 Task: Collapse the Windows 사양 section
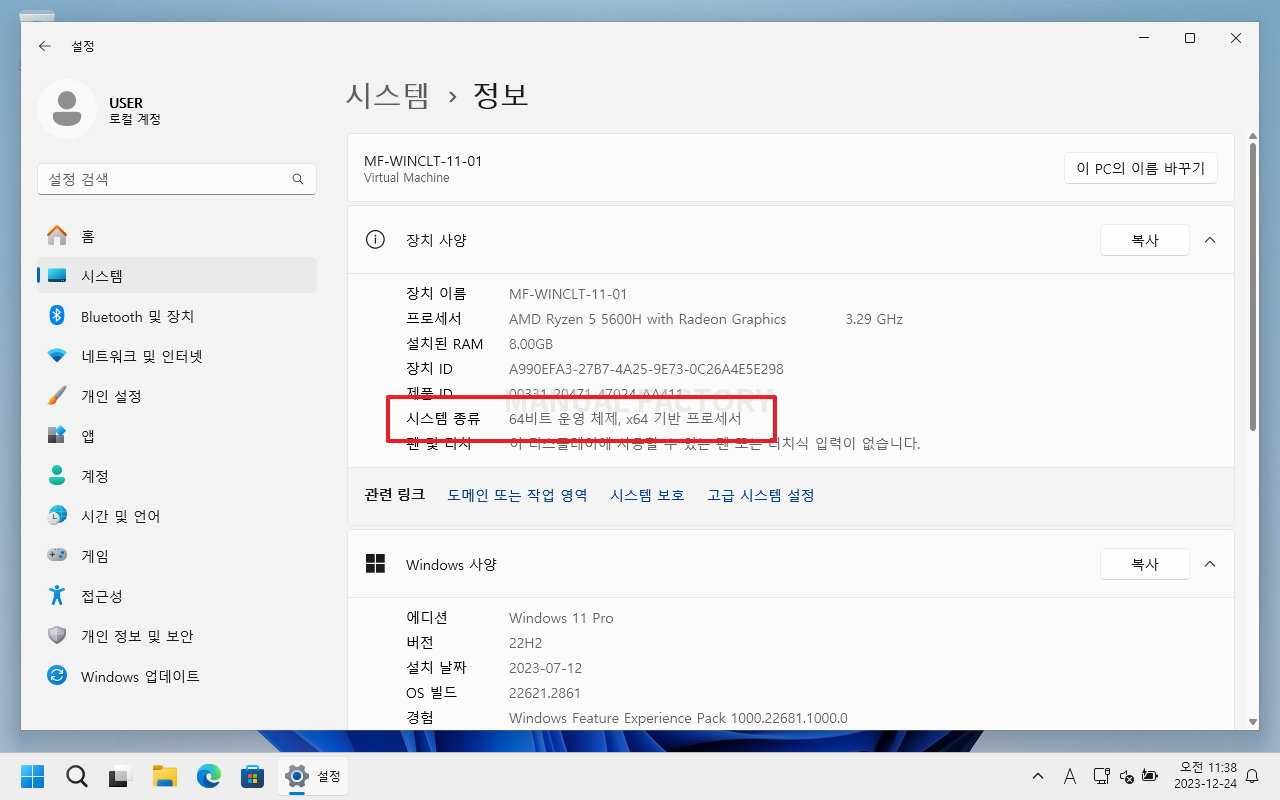click(1209, 564)
